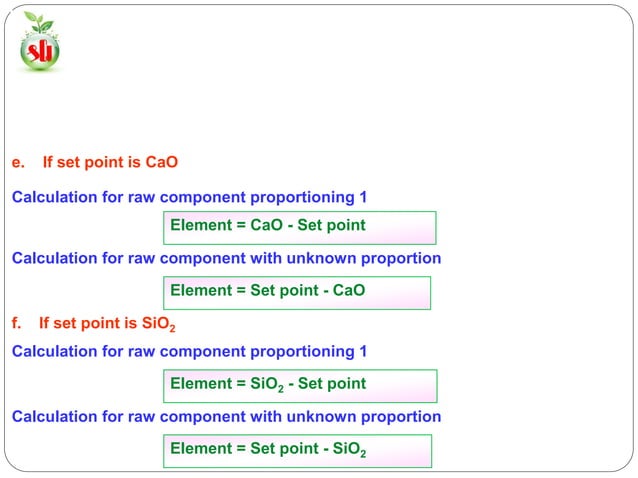This screenshot has width=638, height=478.
Task: Click the list marker 'f.'
Action: pos(16,323)
